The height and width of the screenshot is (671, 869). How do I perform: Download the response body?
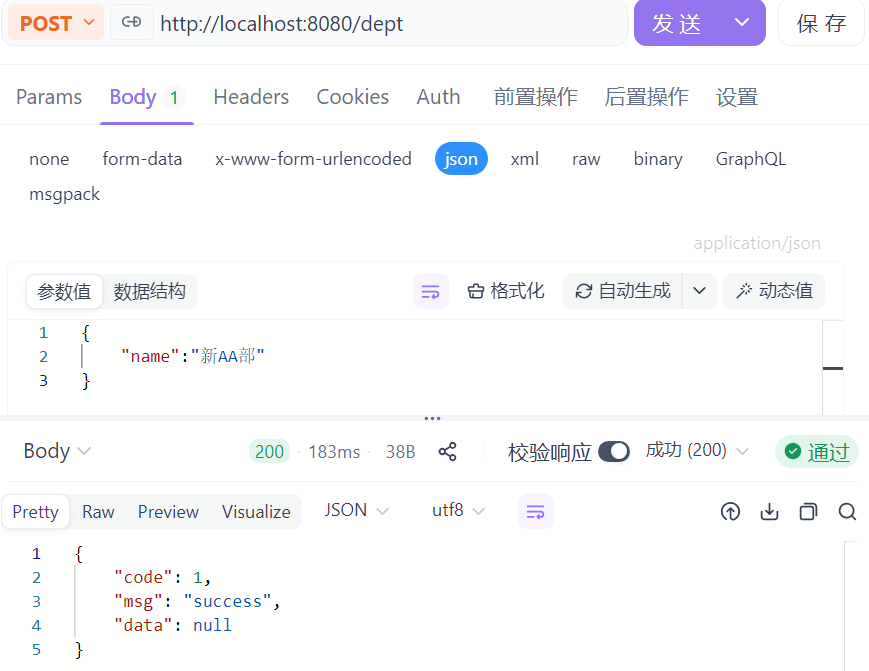pos(769,511)
